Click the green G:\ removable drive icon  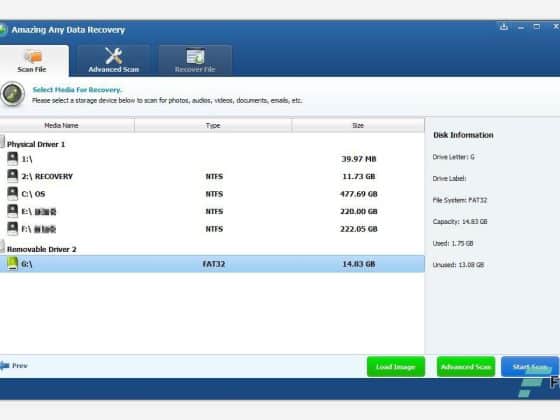click(12, 264)
